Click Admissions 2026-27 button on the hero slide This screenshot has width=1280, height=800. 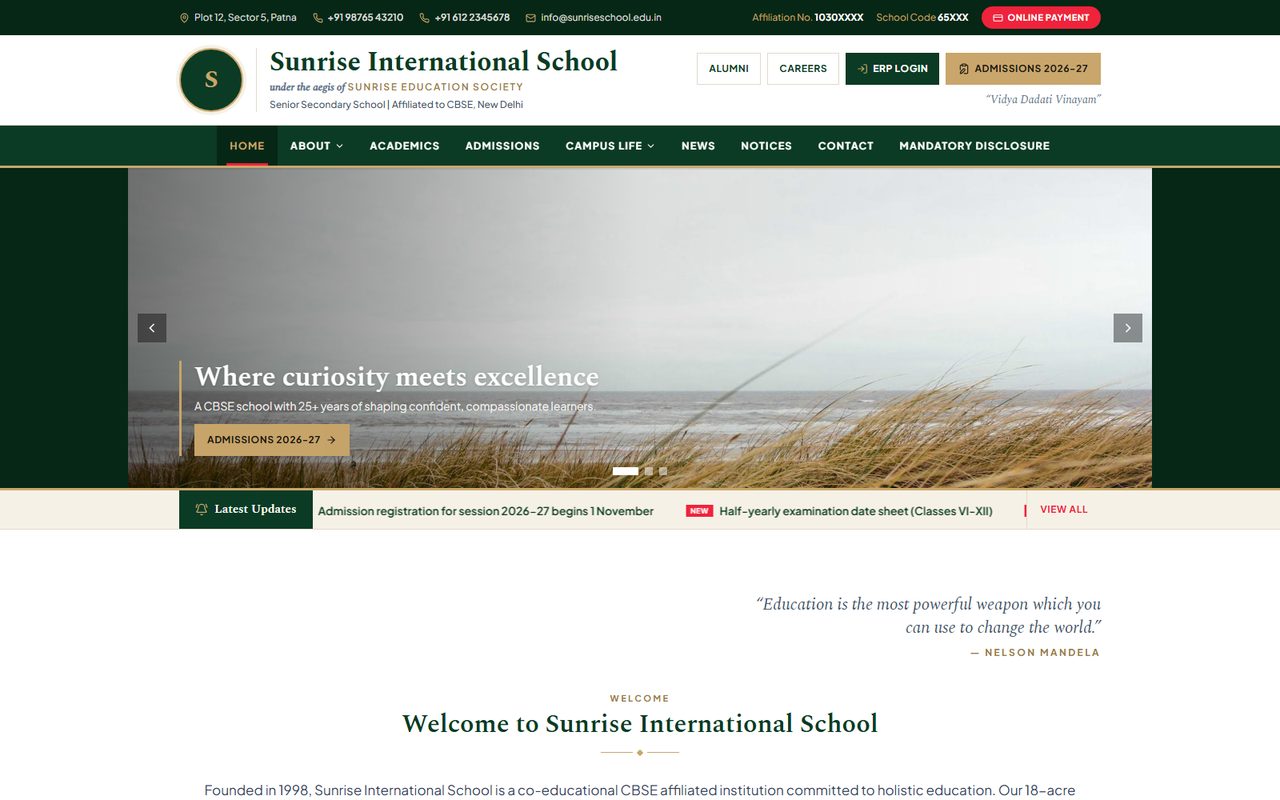click(x=272, y=440)
